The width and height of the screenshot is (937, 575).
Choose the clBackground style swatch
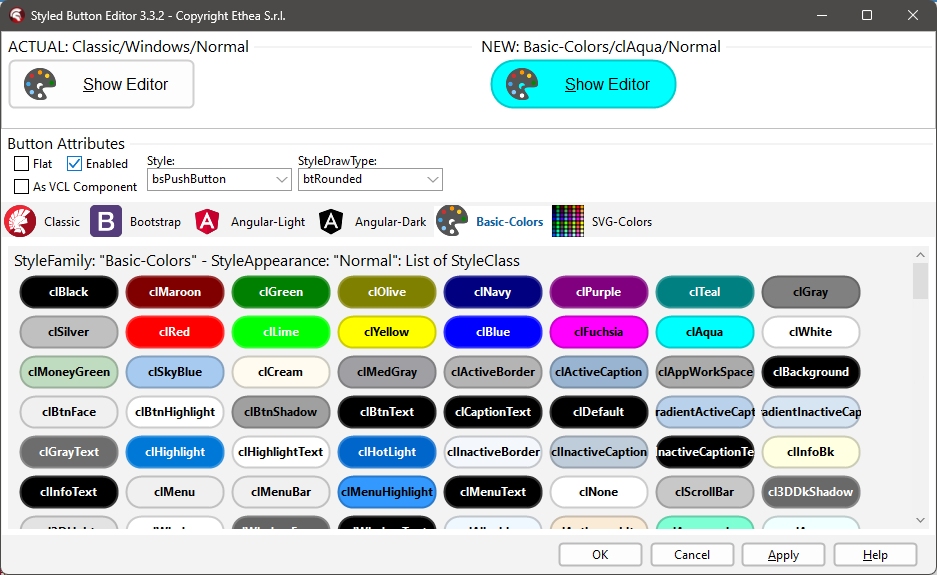click(811, 372)
